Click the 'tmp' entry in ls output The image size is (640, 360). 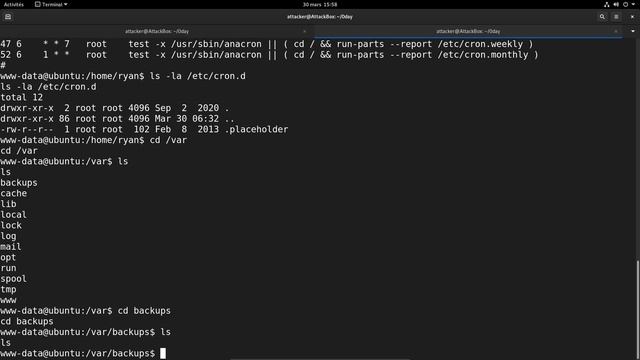click(x=8, y=289)
